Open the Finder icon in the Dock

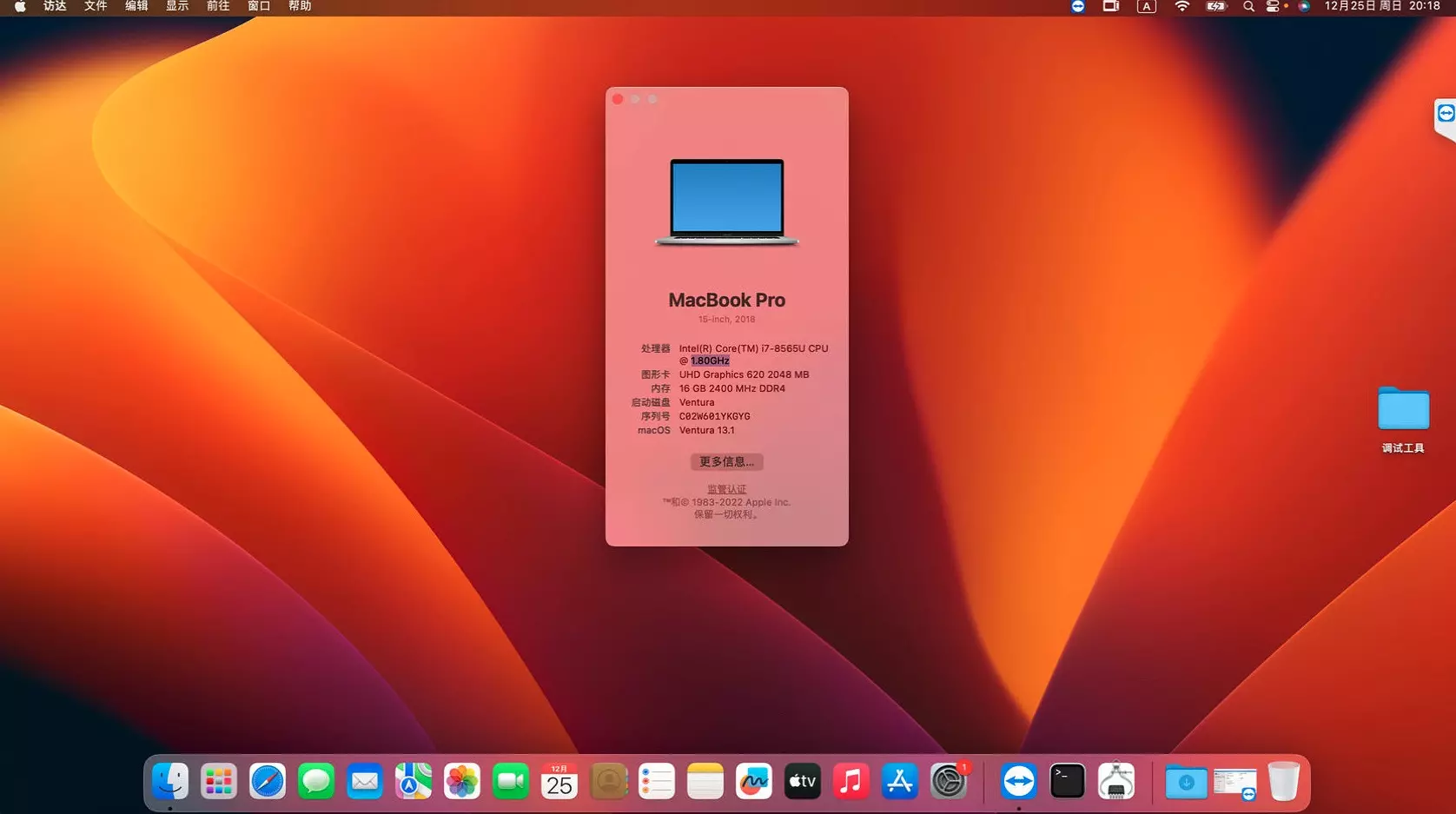[170, 781]
